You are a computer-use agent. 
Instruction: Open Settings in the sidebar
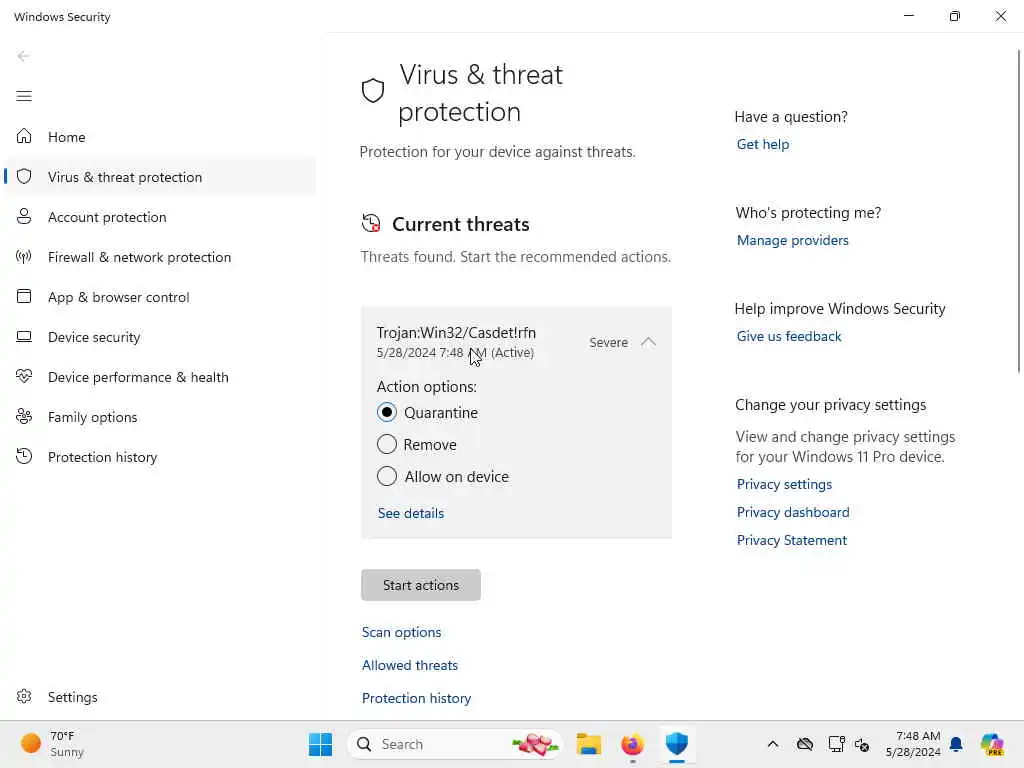(x=160, y=697)
